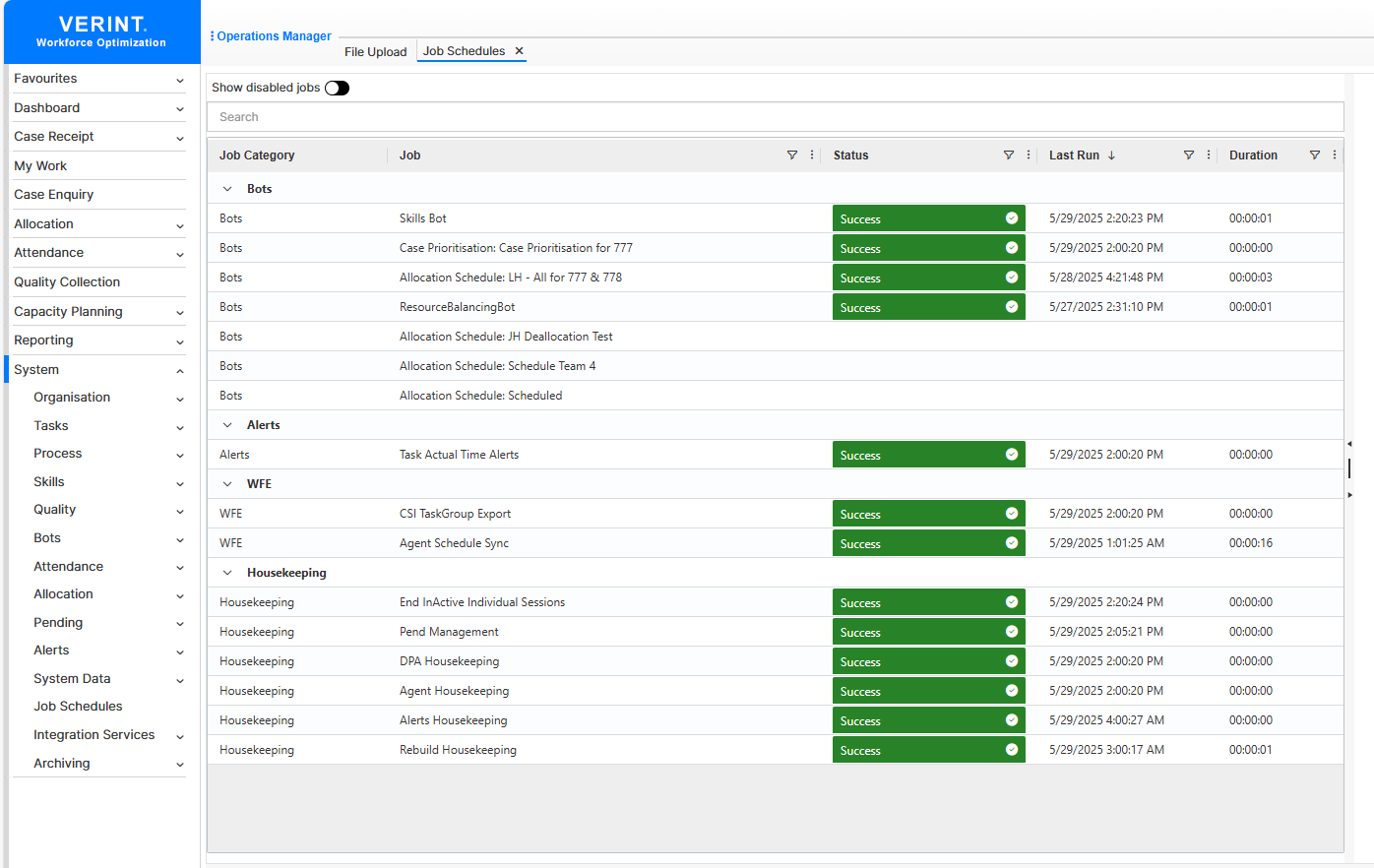Click the Duration column filter icon
Image resolution: width=1374 pixels, height=868 pixels.
(1315, 155)
